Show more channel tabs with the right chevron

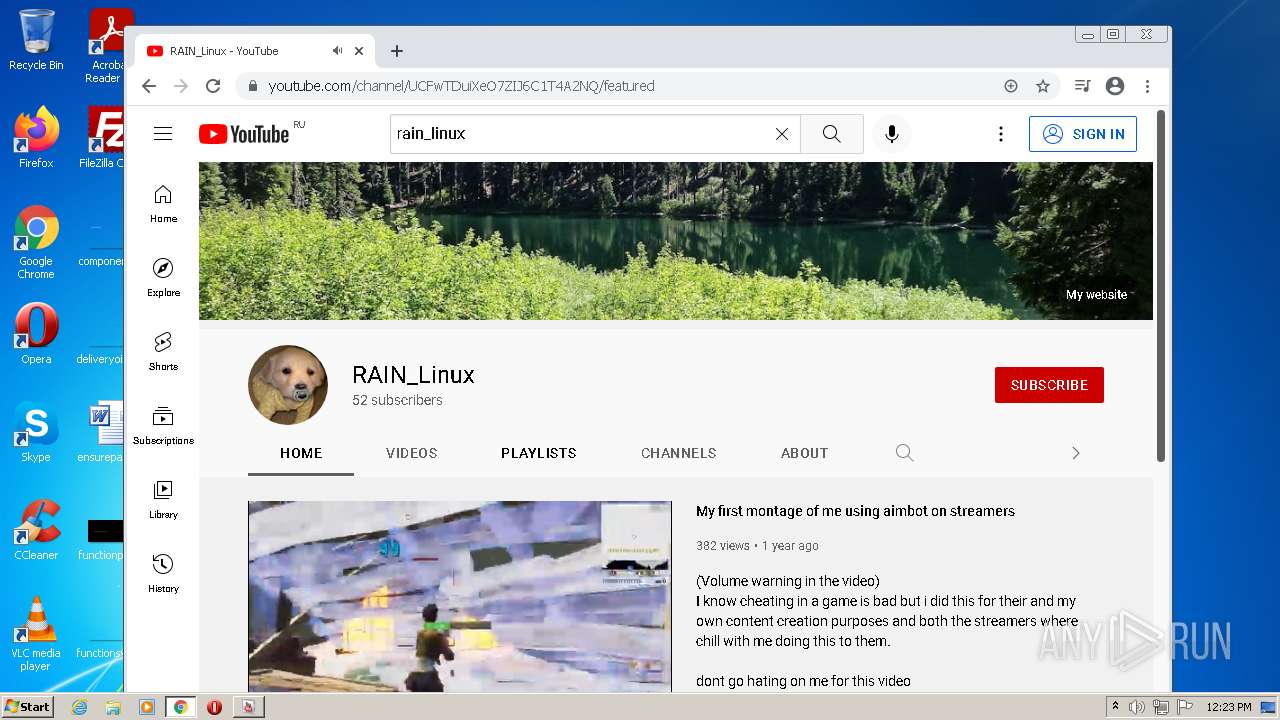[x=1076, y=453]
